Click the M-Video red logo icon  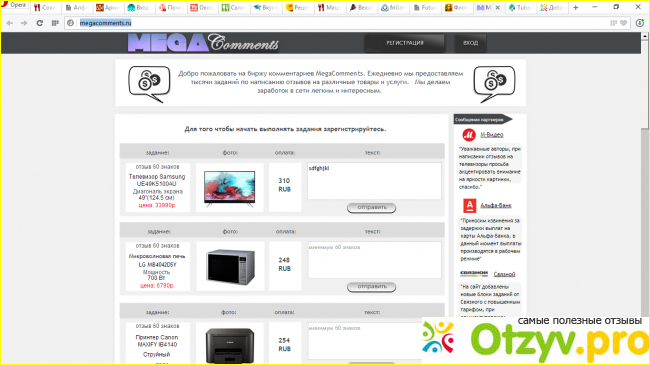(x=469, y=135)
